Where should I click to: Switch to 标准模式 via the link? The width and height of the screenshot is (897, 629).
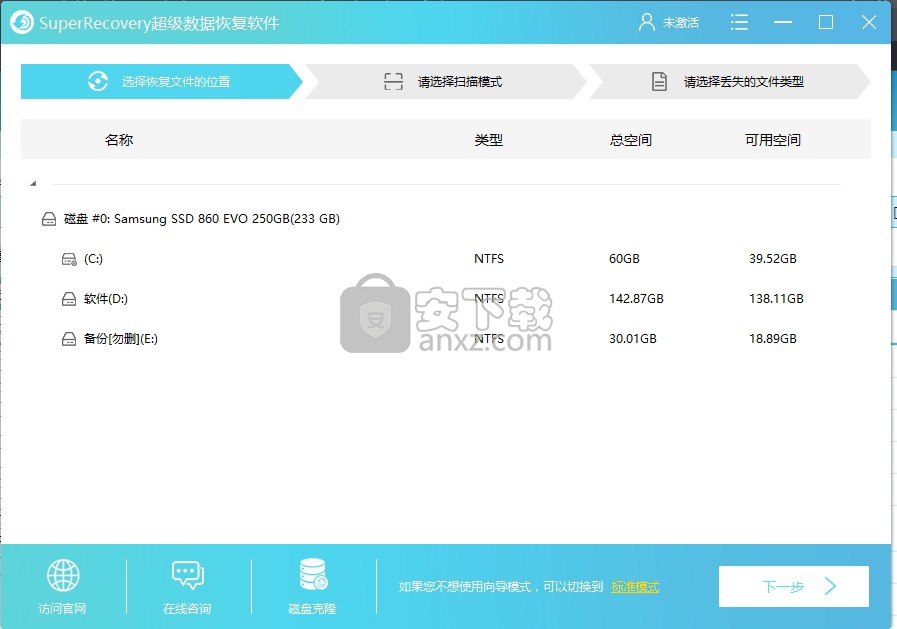[x=635, y=587]
